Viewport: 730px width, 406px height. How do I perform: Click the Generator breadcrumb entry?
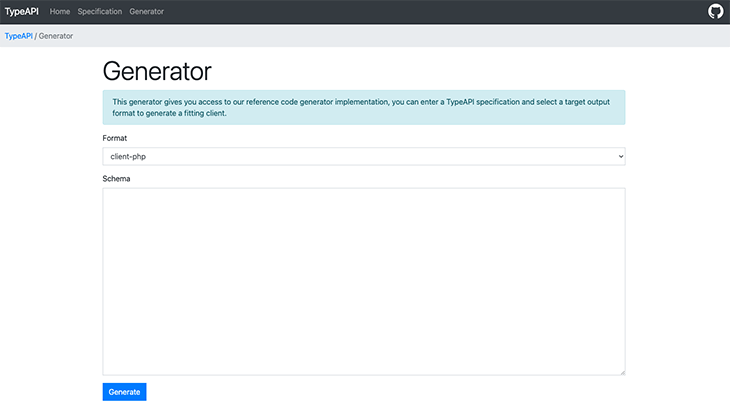click(x=56, y=36)
